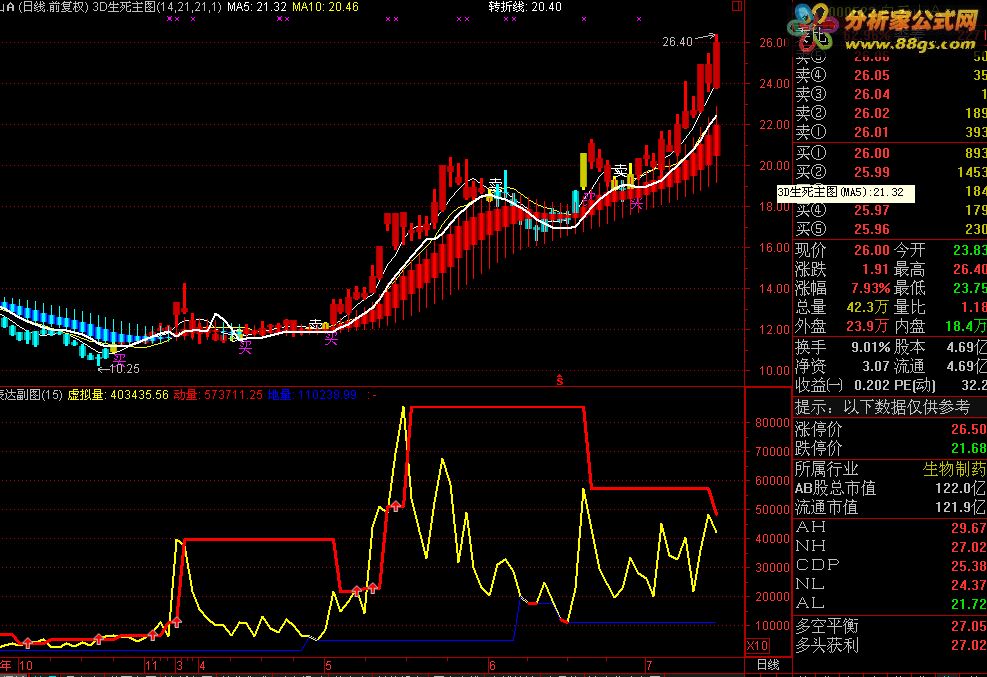Screen dimensions: 987x677
Task: Click the 换手 9.01% value
Action: pyautogui.click(x=871, y=347)
